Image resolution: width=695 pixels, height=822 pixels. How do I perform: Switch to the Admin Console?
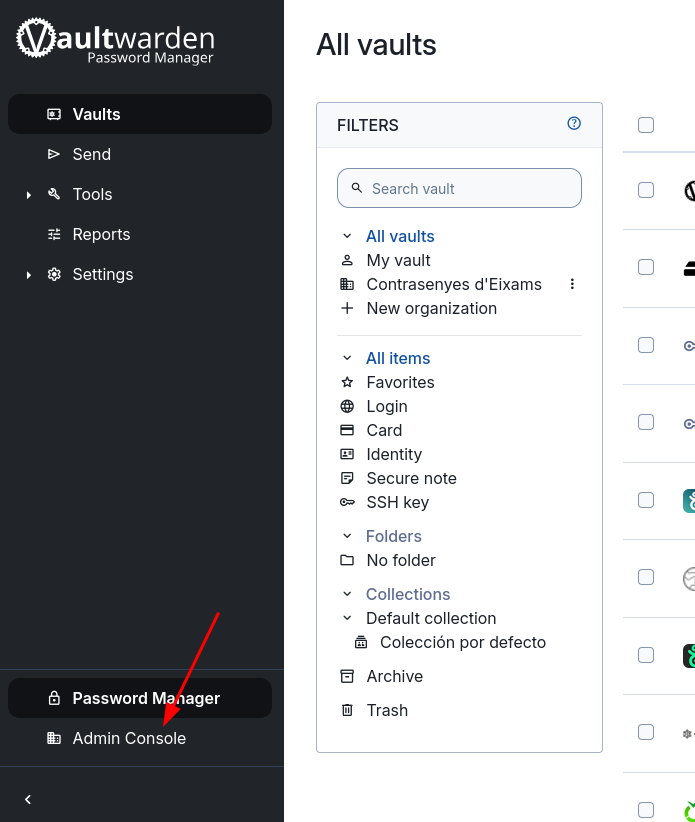coord(140,738)
